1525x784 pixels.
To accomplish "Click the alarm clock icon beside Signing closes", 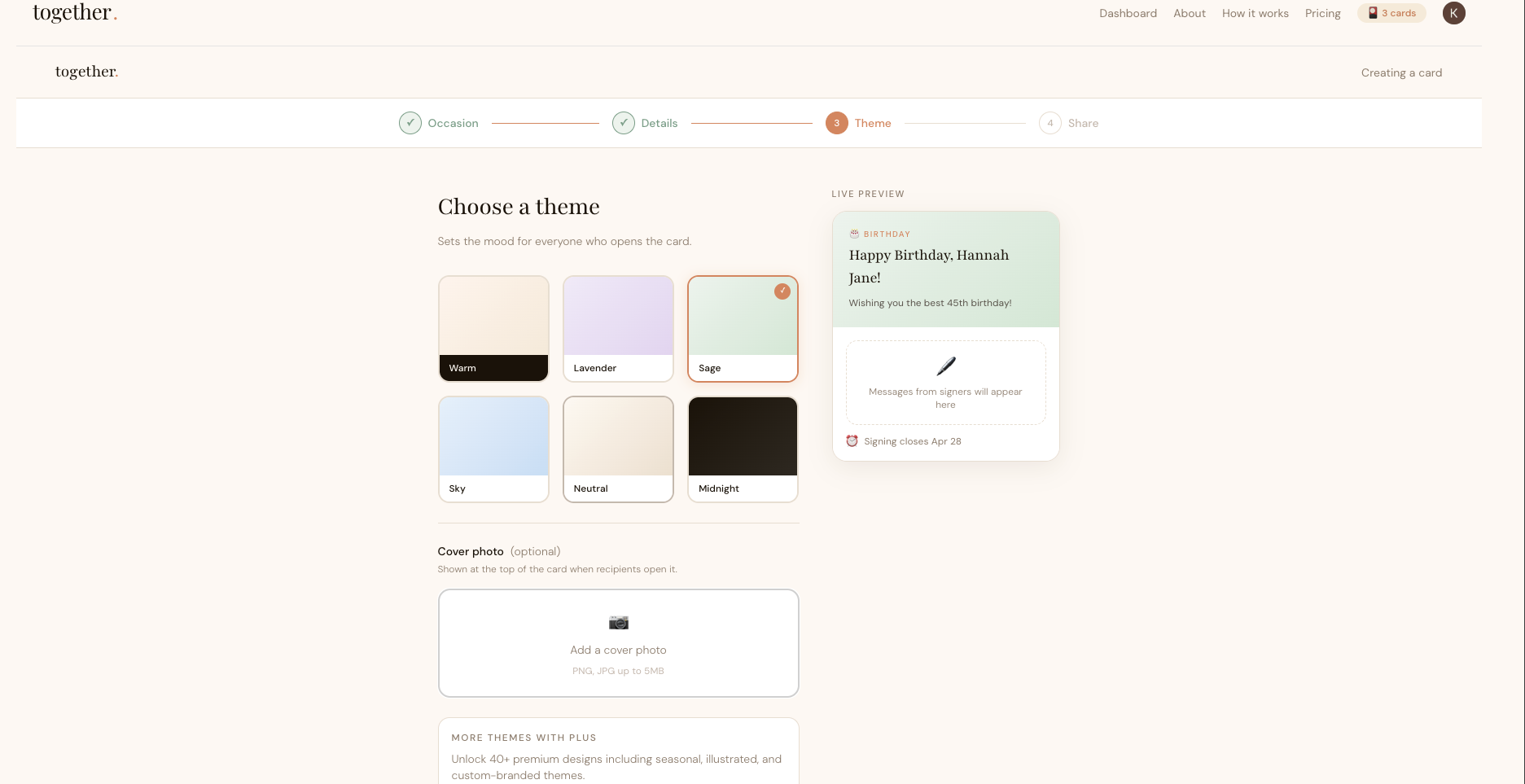I will (x=852, y=441).
